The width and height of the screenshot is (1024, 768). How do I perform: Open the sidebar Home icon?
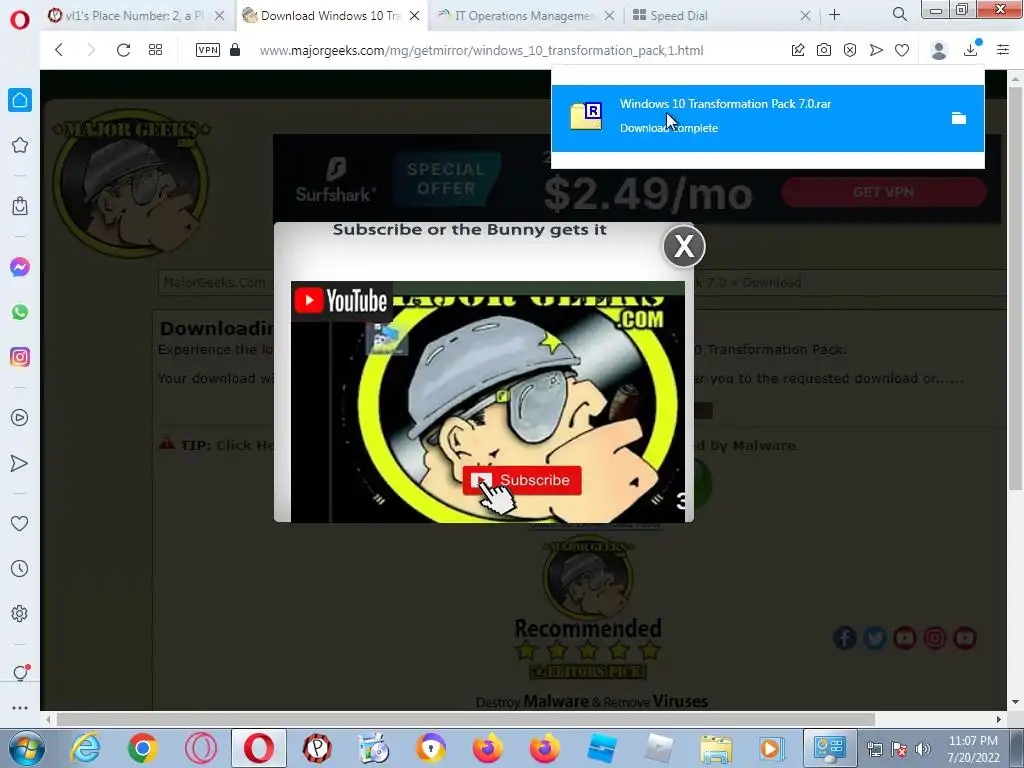click(20, 100)
